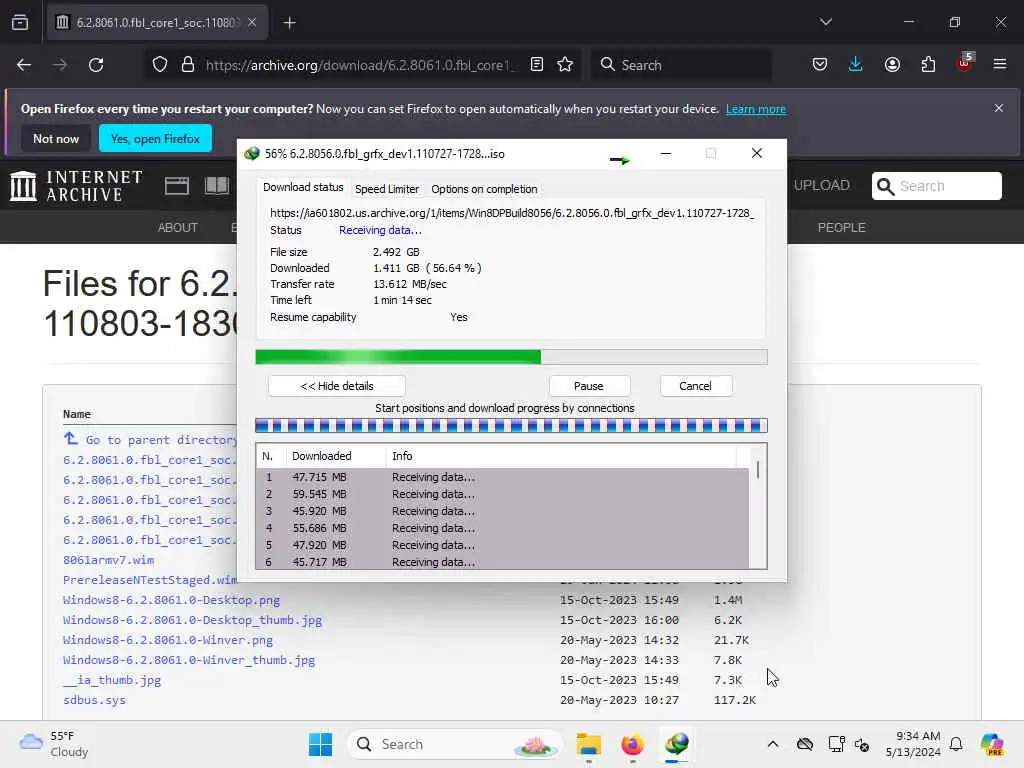Click the red extension icon with badge
This screenshot has height=768, width=1024.
[965, 63]
